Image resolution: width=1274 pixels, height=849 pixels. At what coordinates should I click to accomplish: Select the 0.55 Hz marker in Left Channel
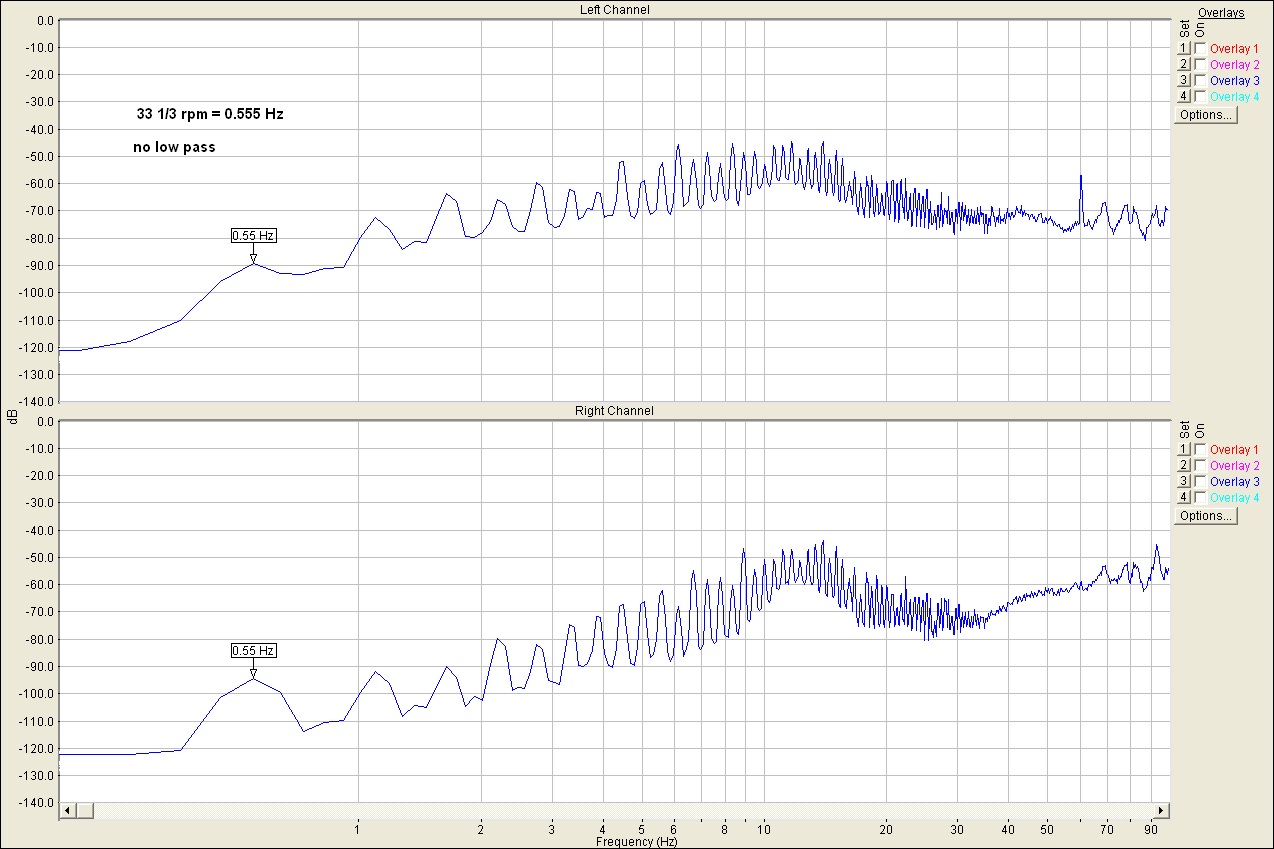[x=253, y=236]
